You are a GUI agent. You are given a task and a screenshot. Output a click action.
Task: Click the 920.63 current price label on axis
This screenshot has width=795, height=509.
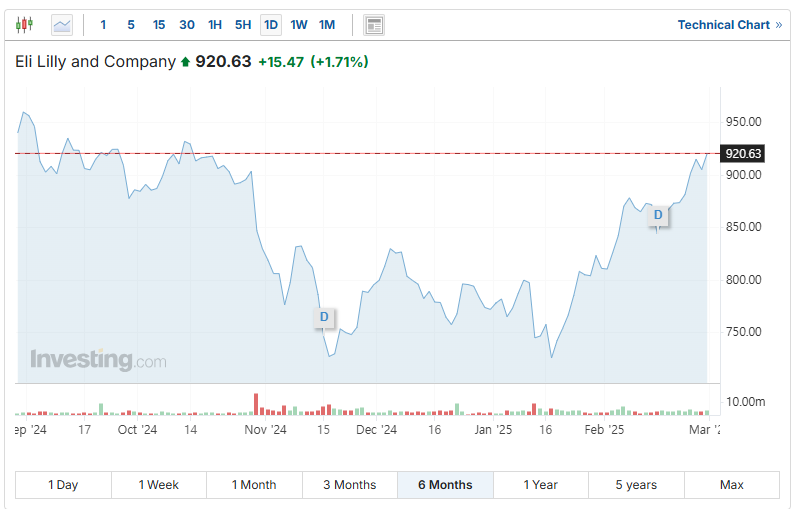coord(743,154)
